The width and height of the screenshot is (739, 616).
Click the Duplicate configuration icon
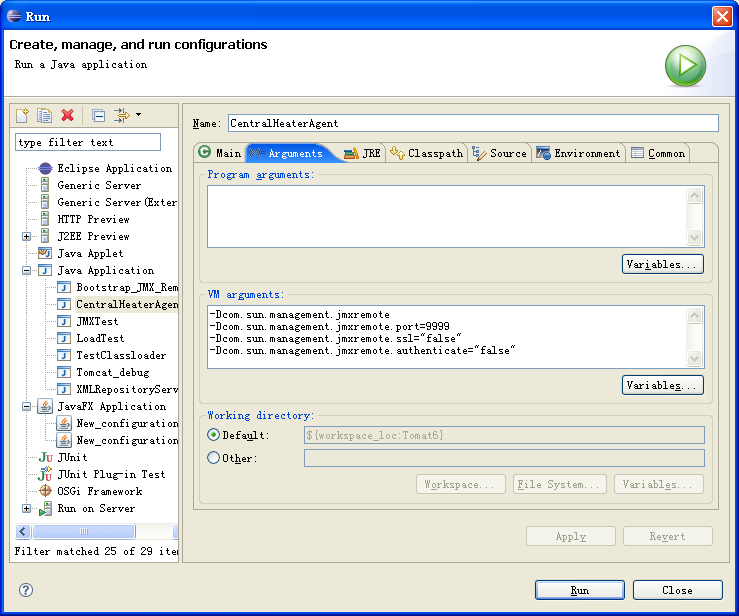(45, 116)
